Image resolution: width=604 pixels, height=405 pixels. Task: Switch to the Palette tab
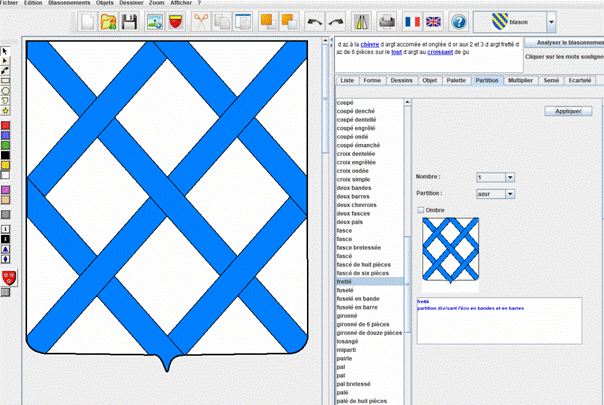[456, 78]
